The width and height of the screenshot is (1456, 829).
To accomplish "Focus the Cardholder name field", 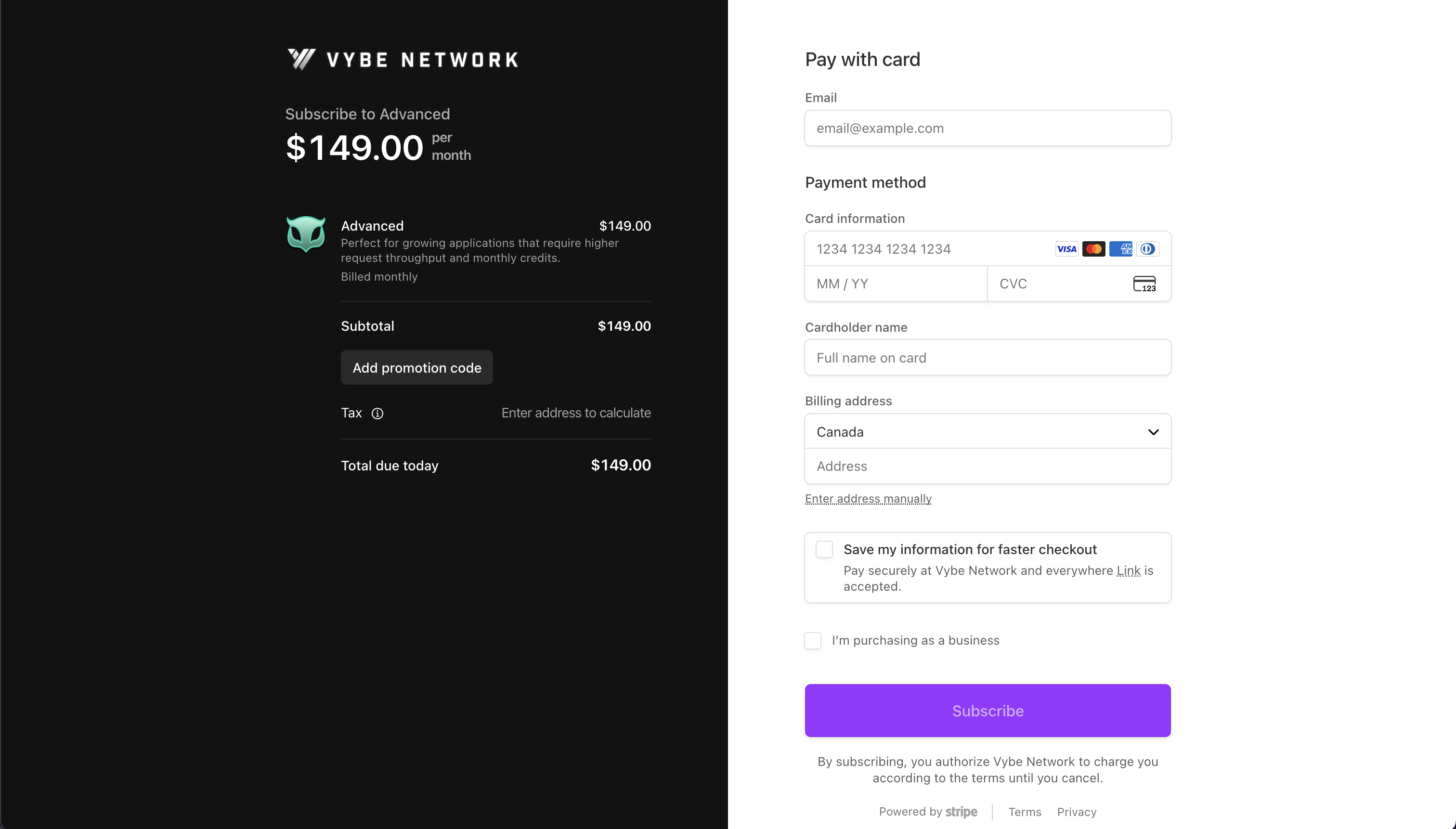I will (988, 358).
